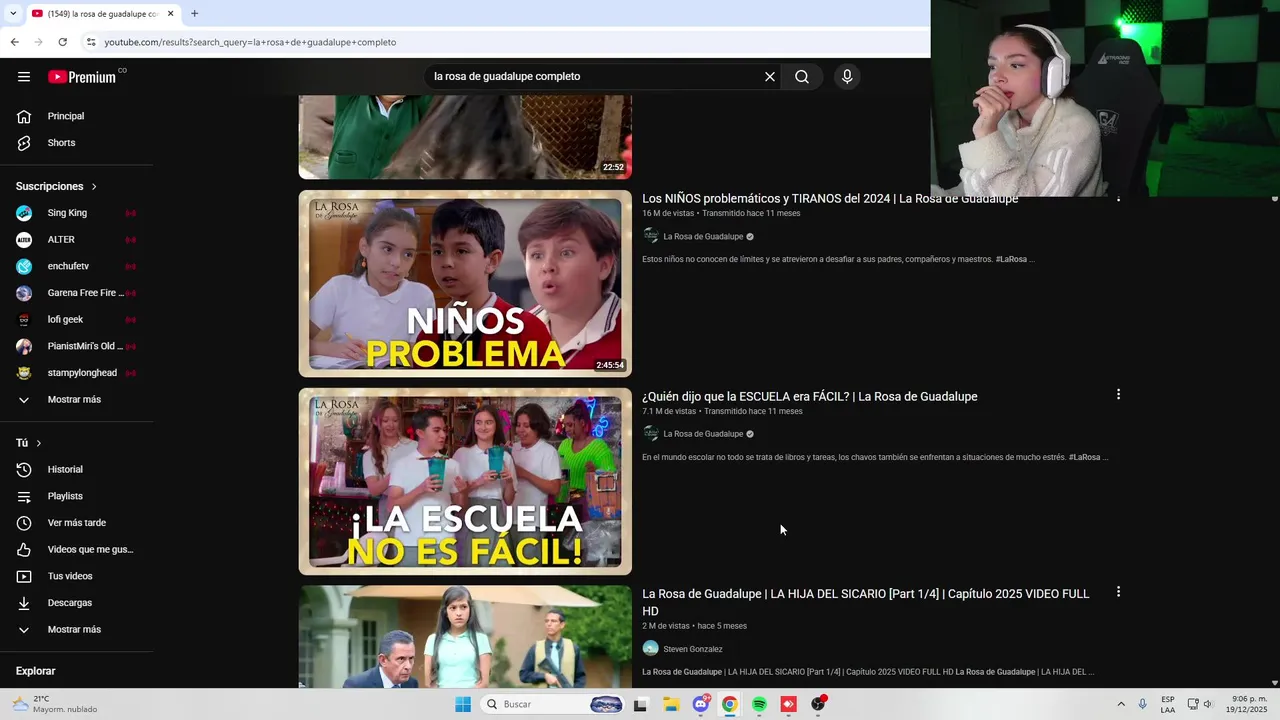Open title Los NIÑOS problemáticos y TIRANOS
Screen dimensions: 1280x720
tap(830, 199)
